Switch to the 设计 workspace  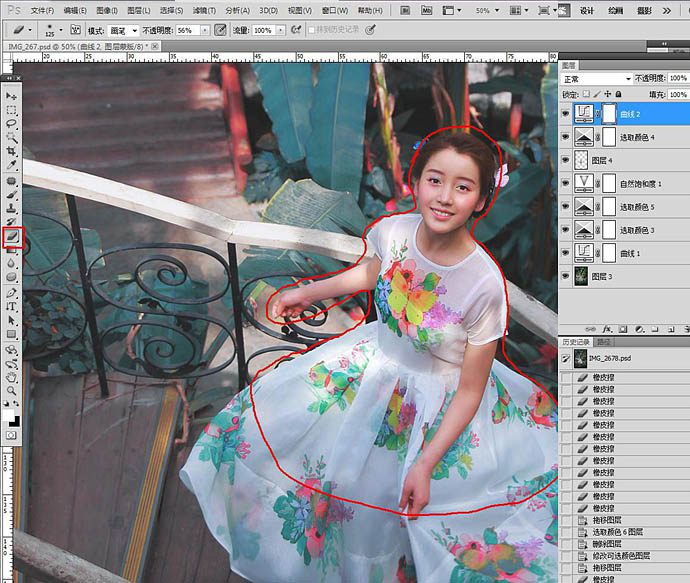point(587,11)
